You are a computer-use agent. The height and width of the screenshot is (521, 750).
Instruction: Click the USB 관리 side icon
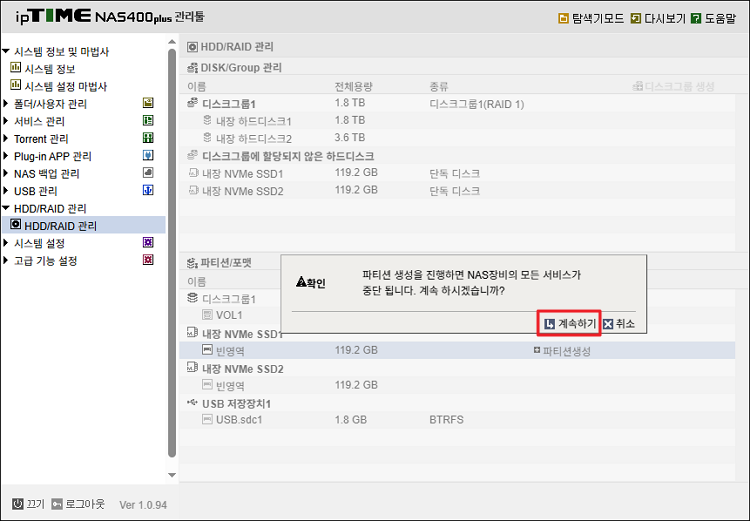coord(148,190)
